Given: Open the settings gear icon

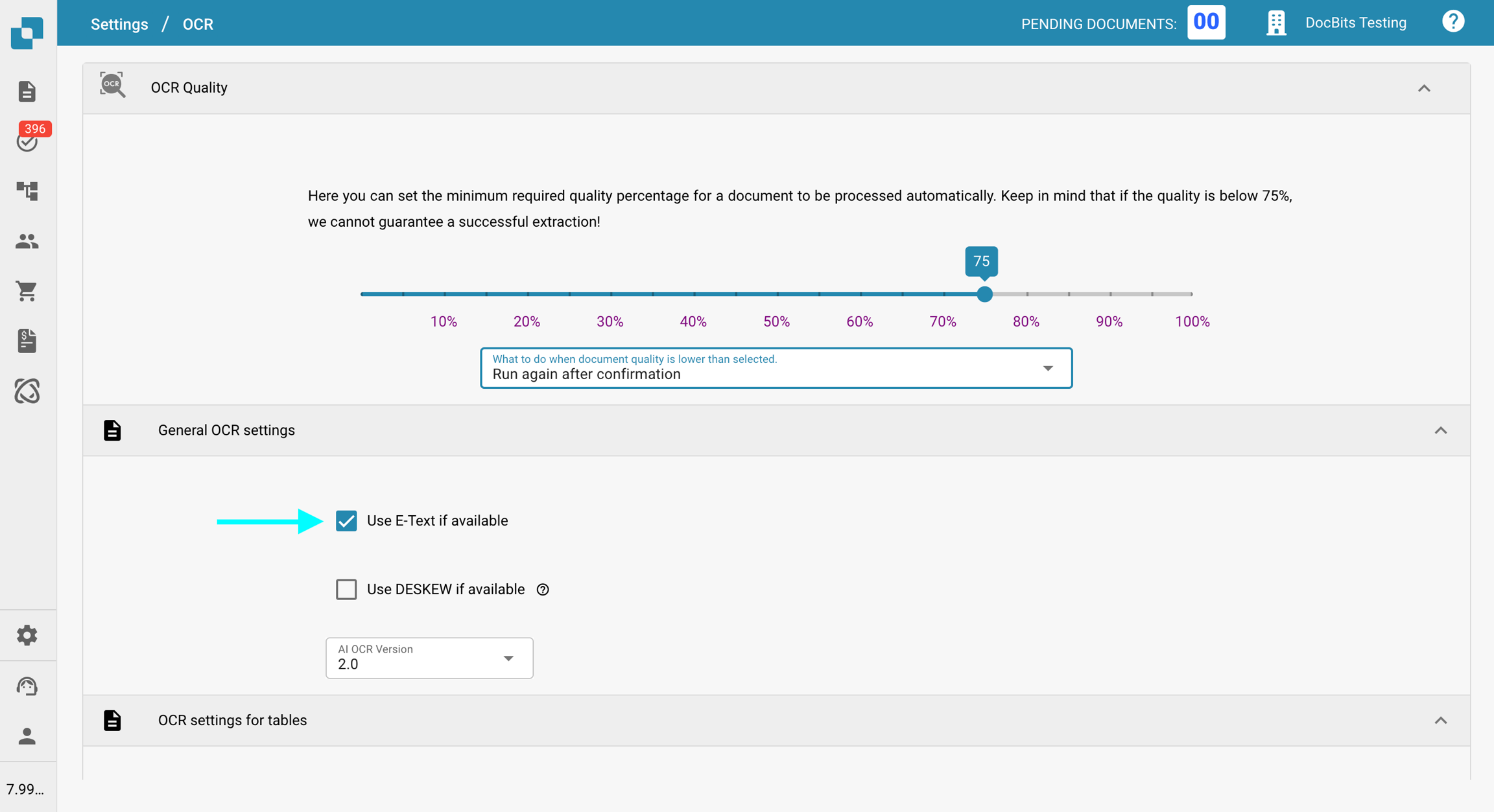Looking at the screenshot, I should pos(27,635).
